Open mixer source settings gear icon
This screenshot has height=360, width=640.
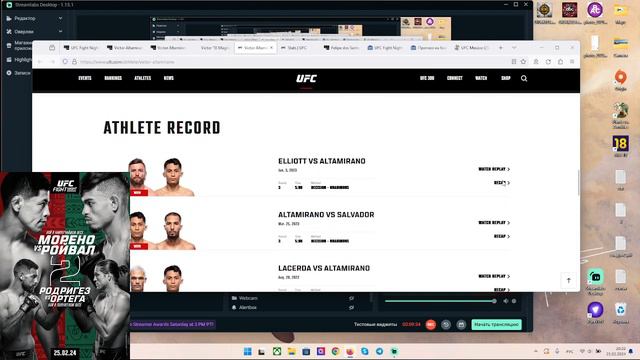(514, 301)
